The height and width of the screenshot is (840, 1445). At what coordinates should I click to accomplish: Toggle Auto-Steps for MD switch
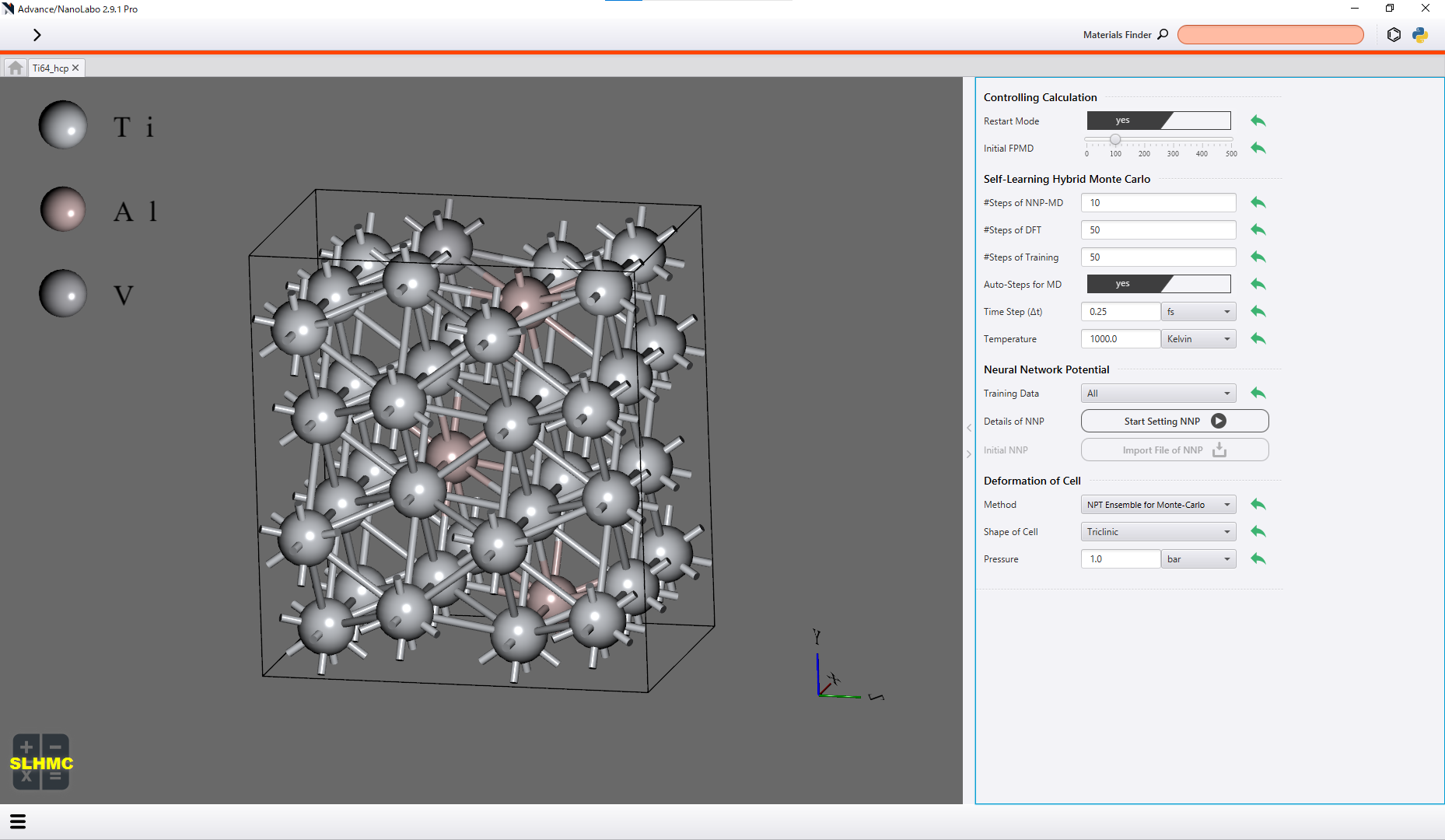pyautogui.click(x=1159, y=284)
